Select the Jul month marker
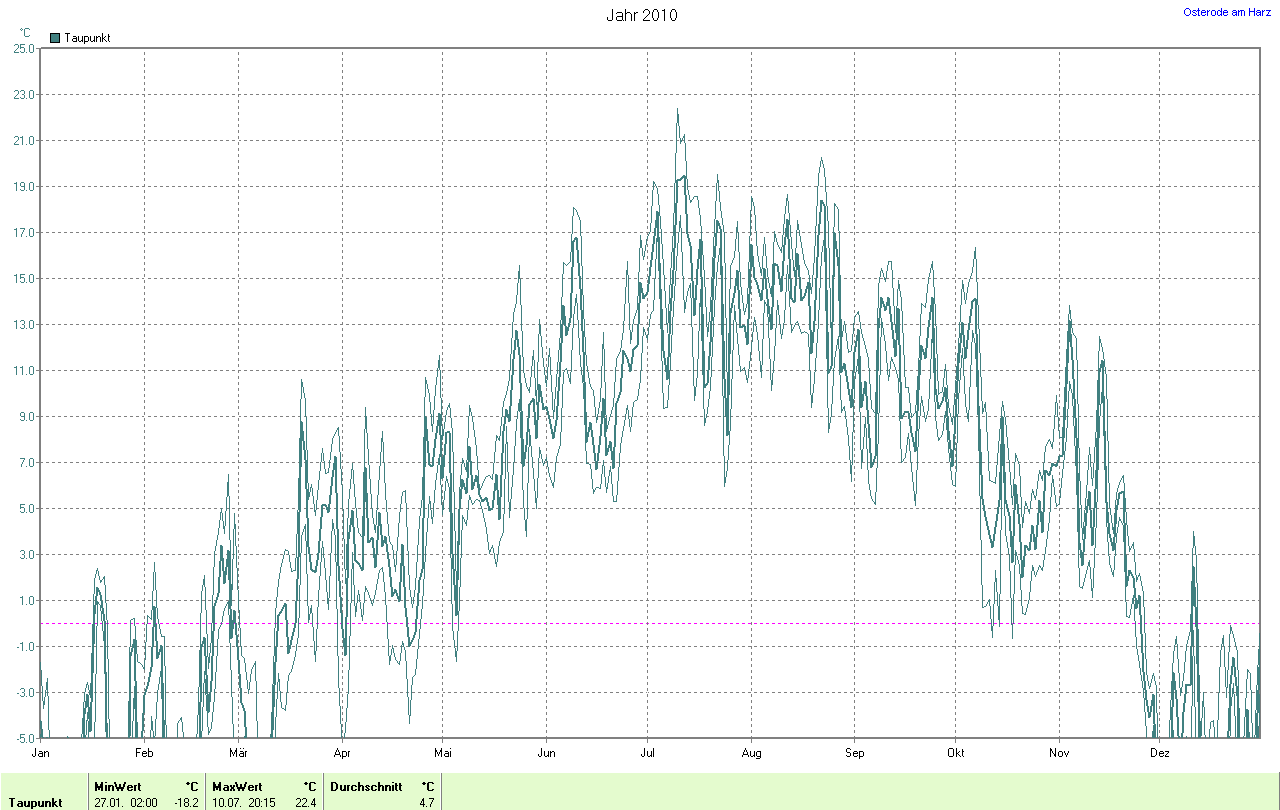The width and height of the screenshot is (1280, 810). point(647,752)
